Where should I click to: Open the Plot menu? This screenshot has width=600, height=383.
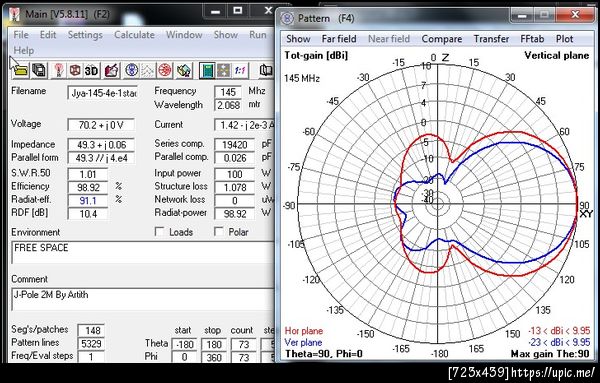564,39
